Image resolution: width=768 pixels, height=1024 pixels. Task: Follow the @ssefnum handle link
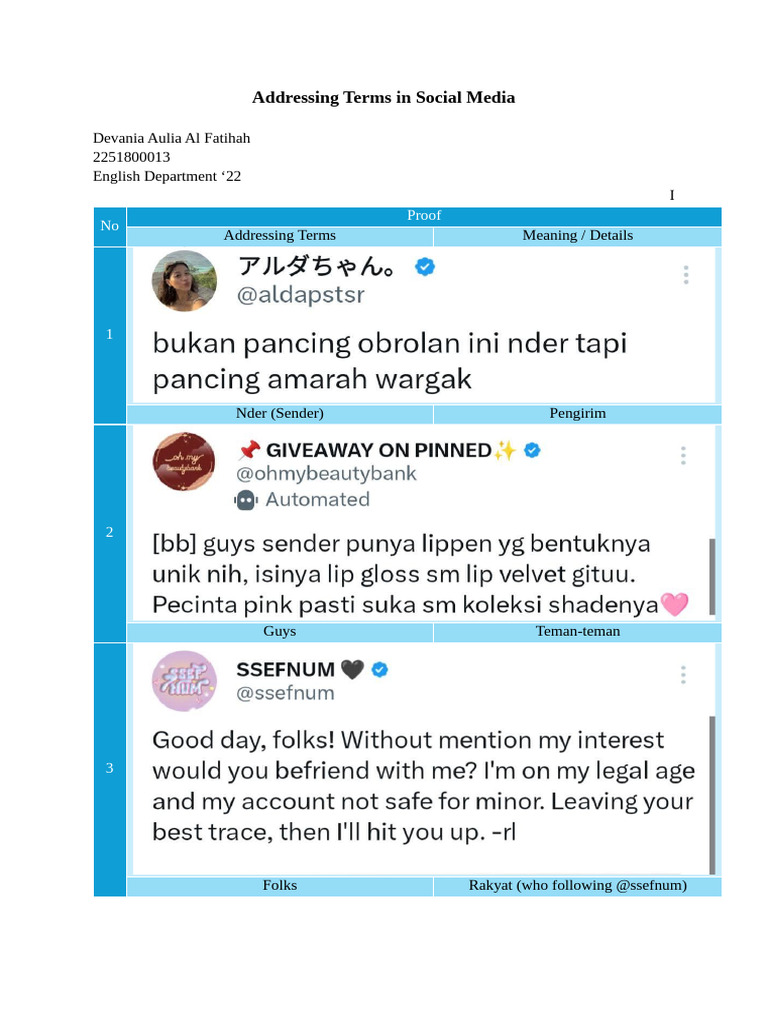point(285,693)
